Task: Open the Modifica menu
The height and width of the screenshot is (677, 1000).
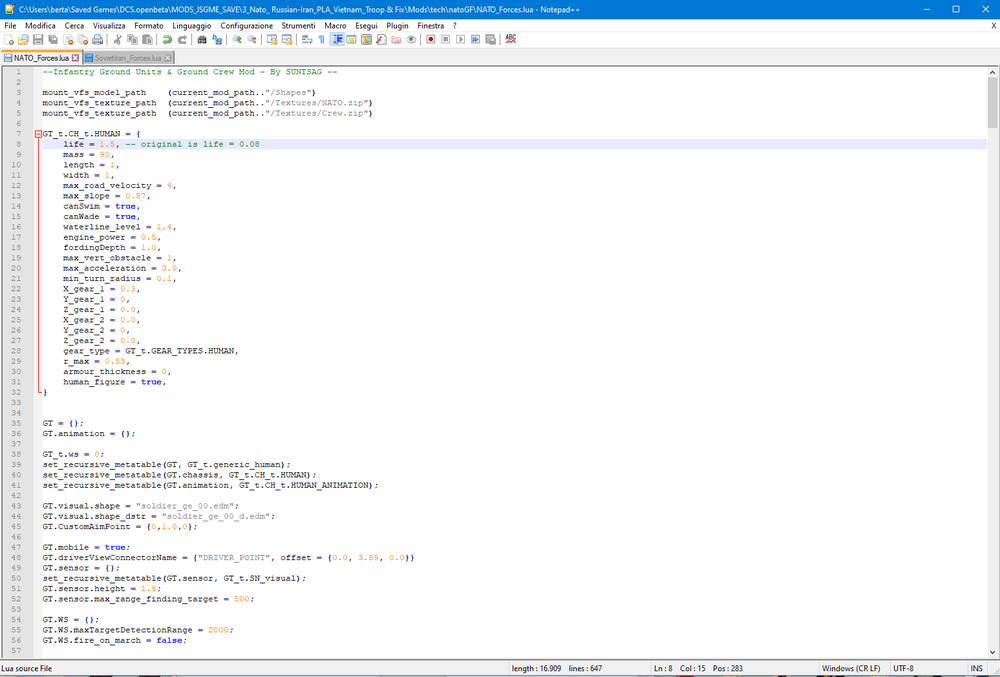Action: tap(40, 25)
